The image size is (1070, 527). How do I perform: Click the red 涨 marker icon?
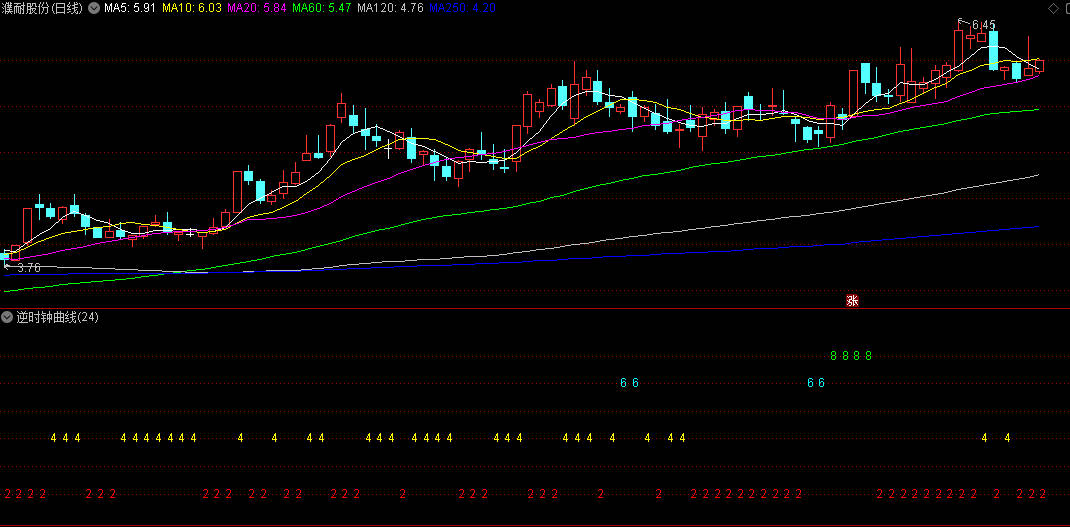[x=852, y=300]
